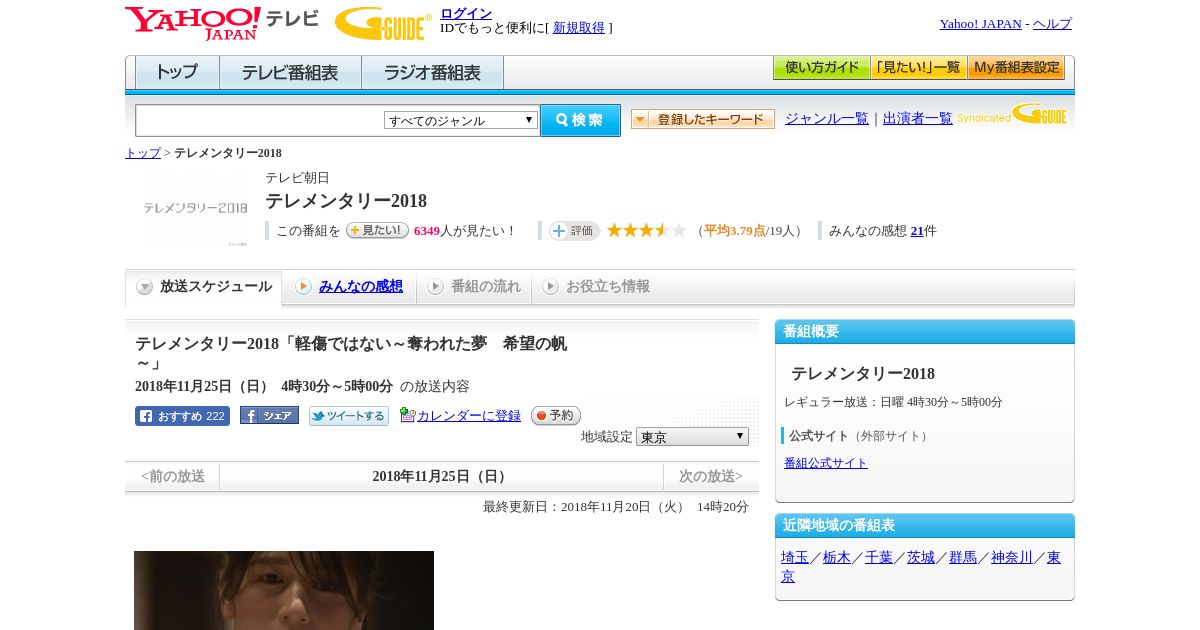Screen dimensions: 1200x630
Task: Click Facebook シェア button
Action: click(x=269, y=415)
